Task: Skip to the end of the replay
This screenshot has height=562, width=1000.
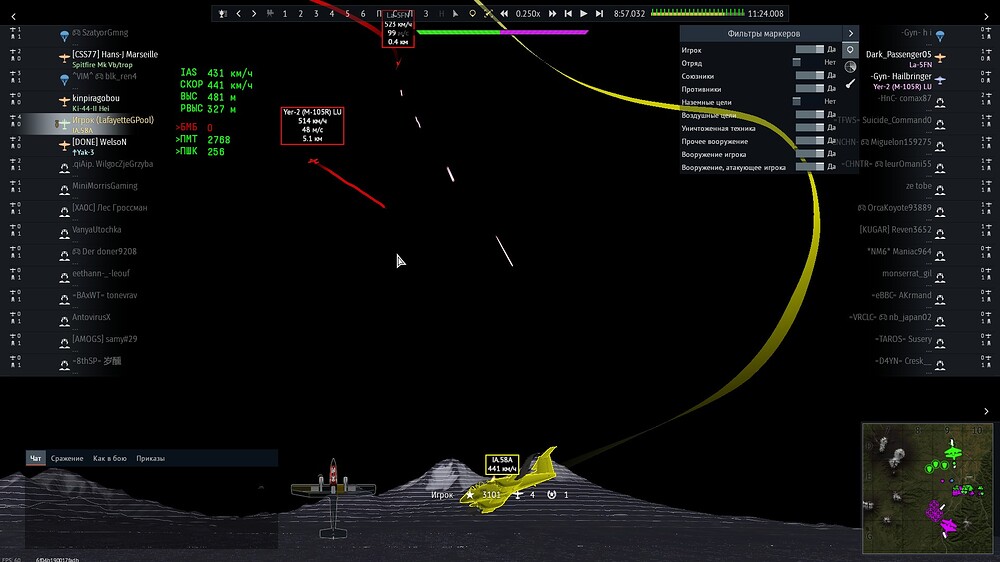Action: pyautogui.click(x=599, y=13)
